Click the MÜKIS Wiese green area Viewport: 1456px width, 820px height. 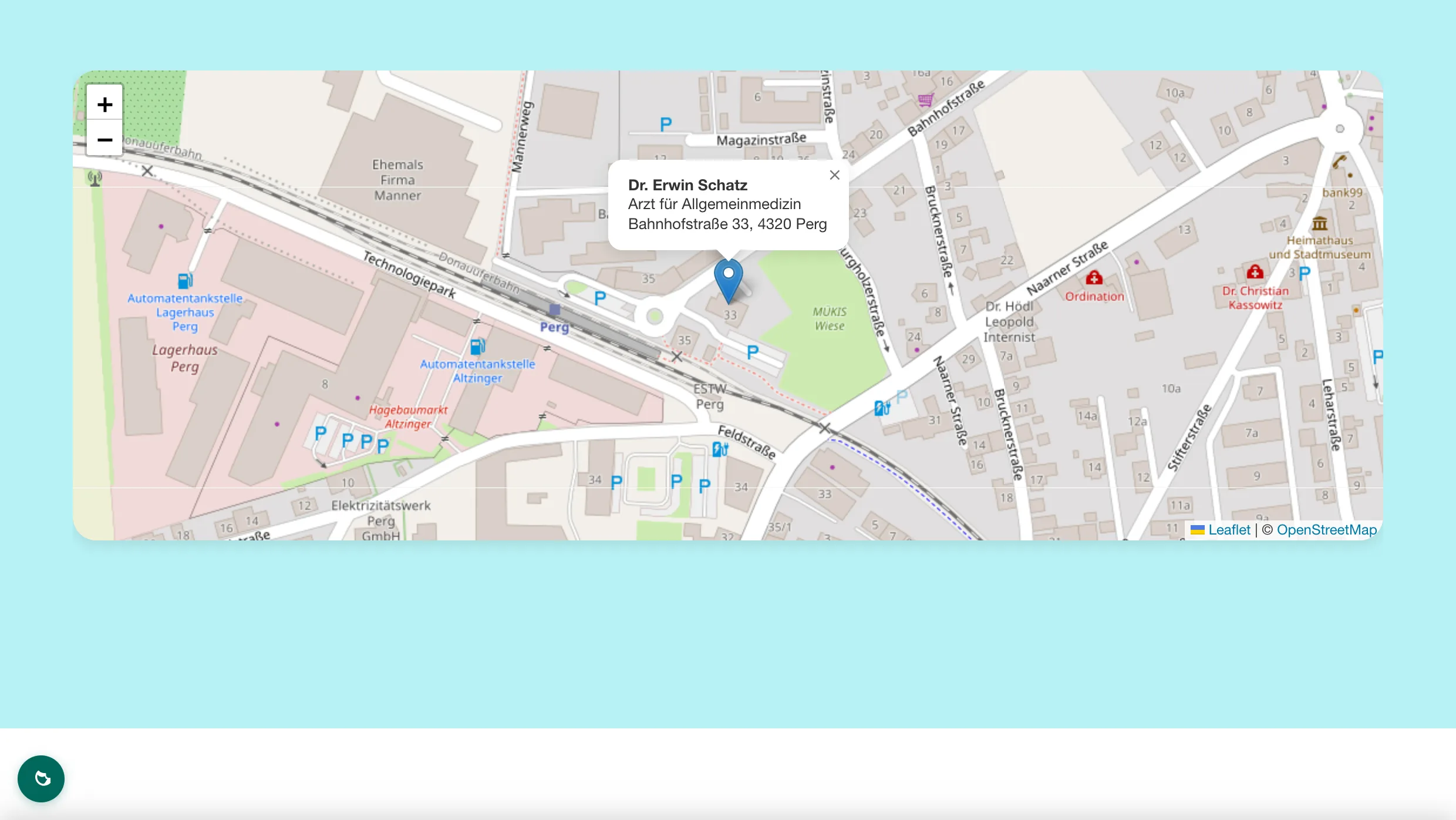(x=829, y=318)
